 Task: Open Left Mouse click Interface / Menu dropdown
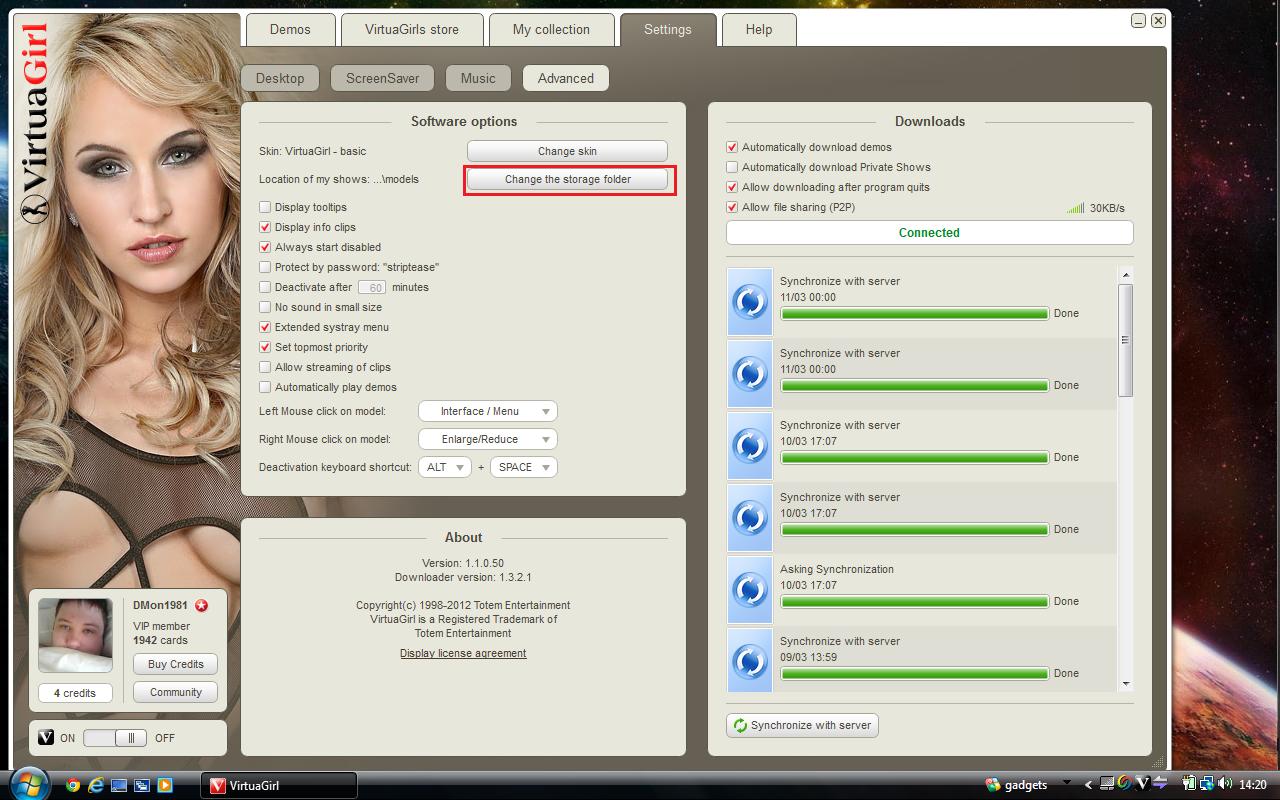click(x=488, y=411)
